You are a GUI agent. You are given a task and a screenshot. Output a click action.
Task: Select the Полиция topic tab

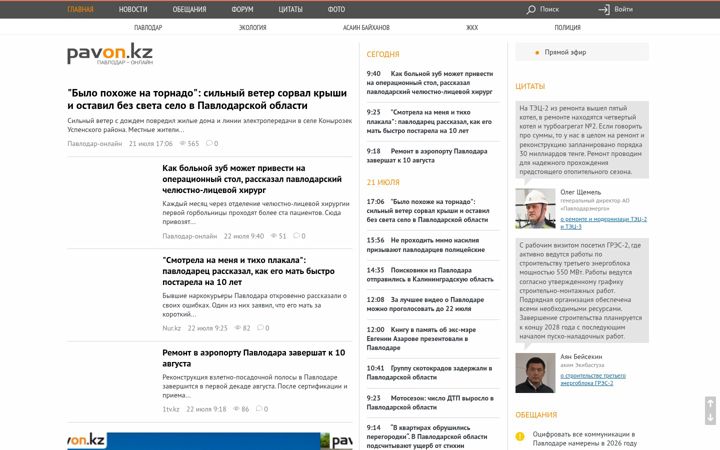[x=568, y=28]
